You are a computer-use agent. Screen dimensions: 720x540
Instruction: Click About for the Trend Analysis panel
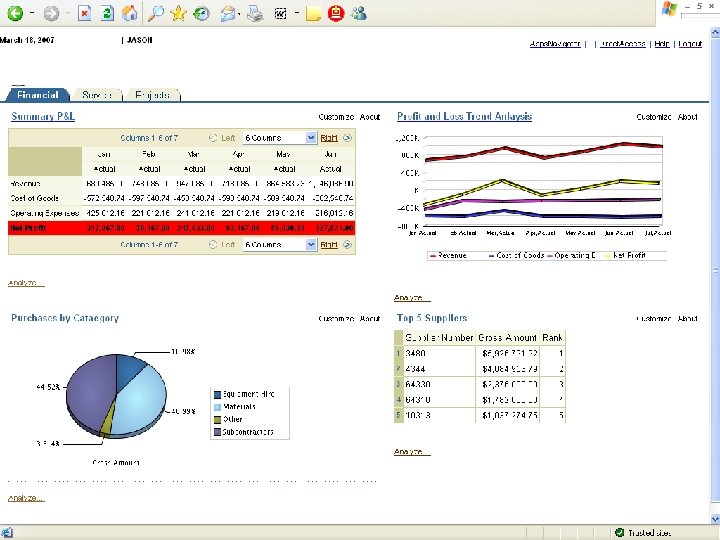coord(687,117)
